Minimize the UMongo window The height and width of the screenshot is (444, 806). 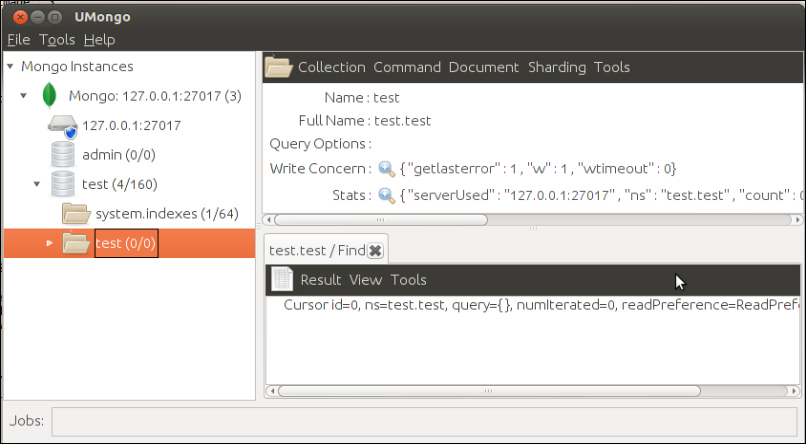tap(38, 17)
